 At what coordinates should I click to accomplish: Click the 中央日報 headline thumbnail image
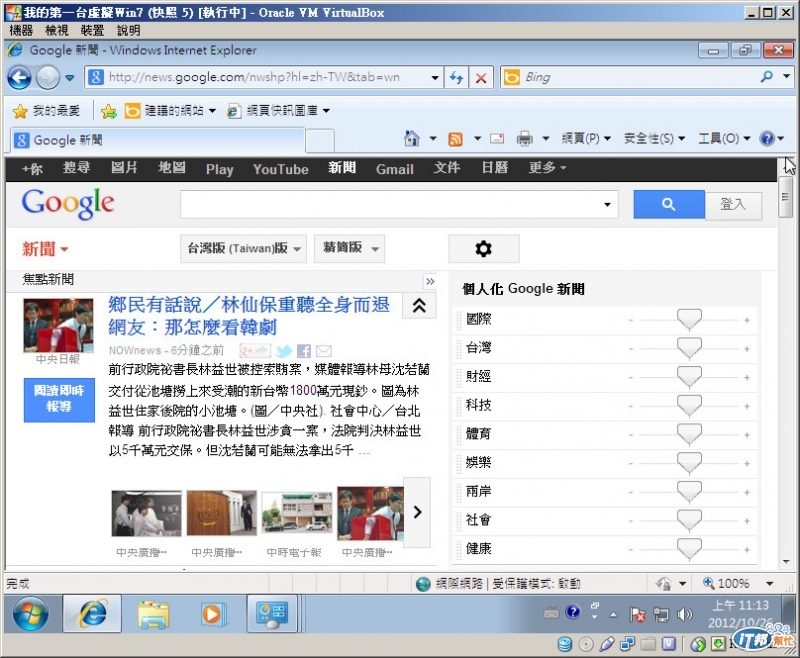58,325
